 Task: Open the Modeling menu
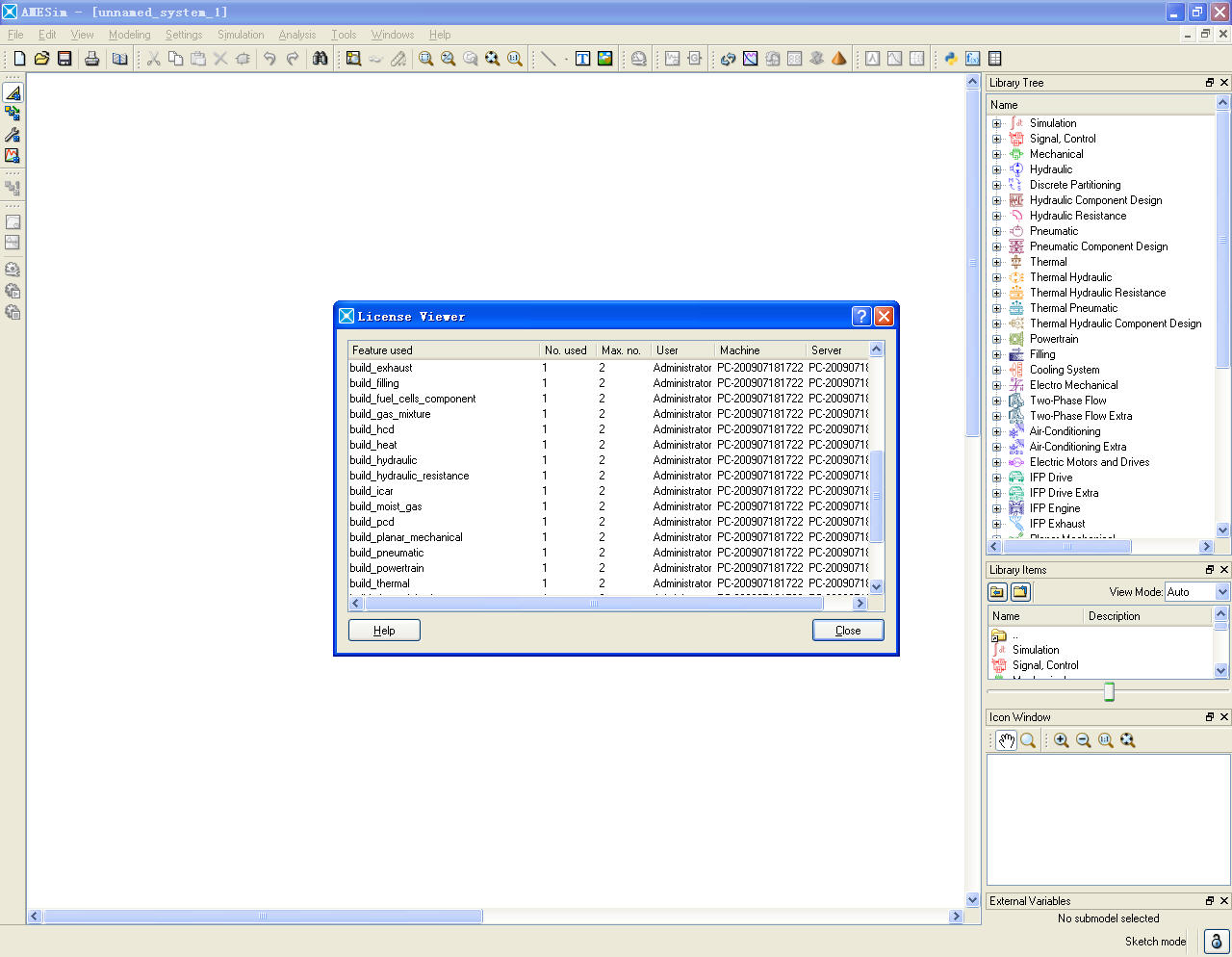pyautogui.click(x=129, y=35)
